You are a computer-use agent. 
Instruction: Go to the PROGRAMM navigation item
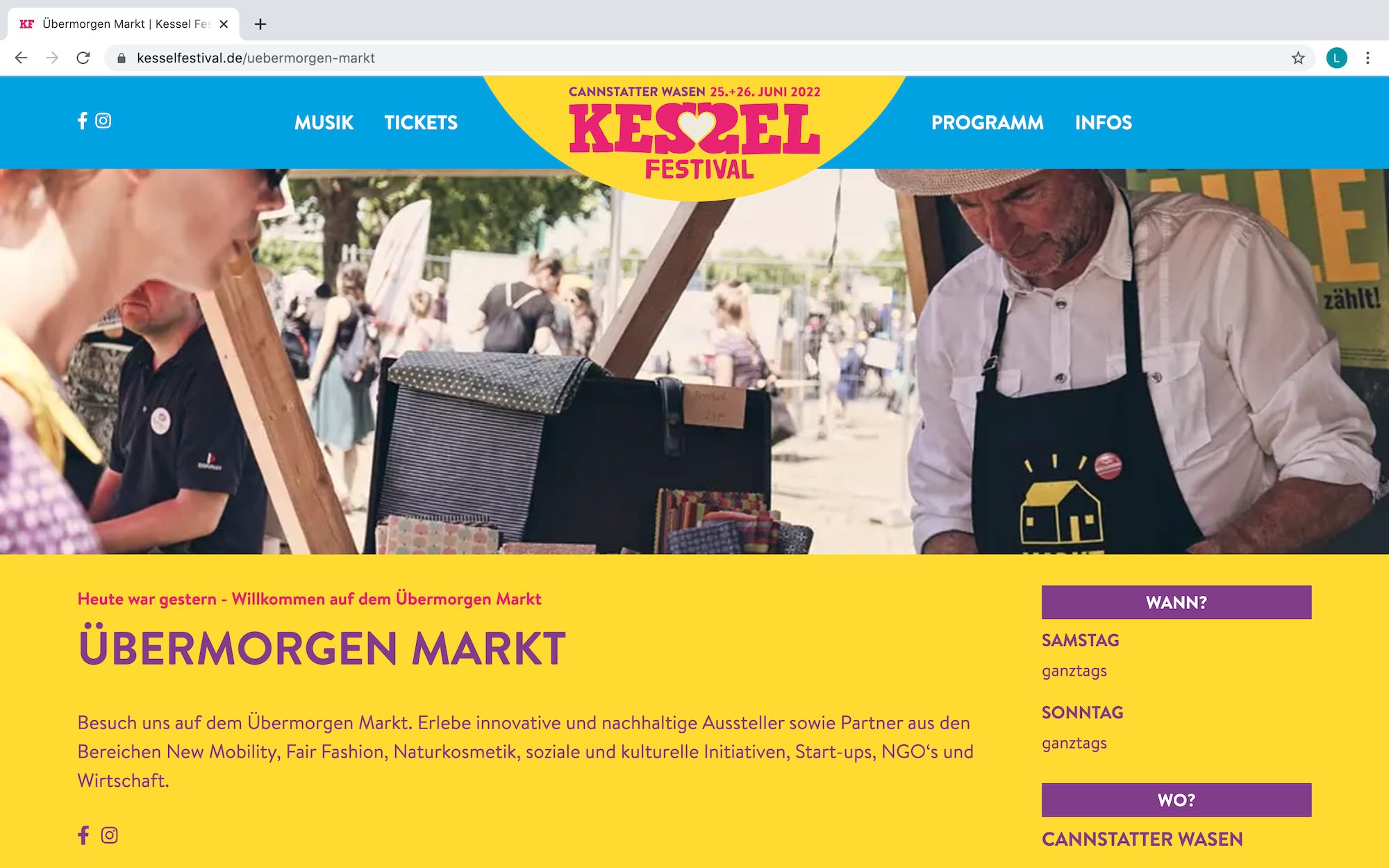coord(987,123)
